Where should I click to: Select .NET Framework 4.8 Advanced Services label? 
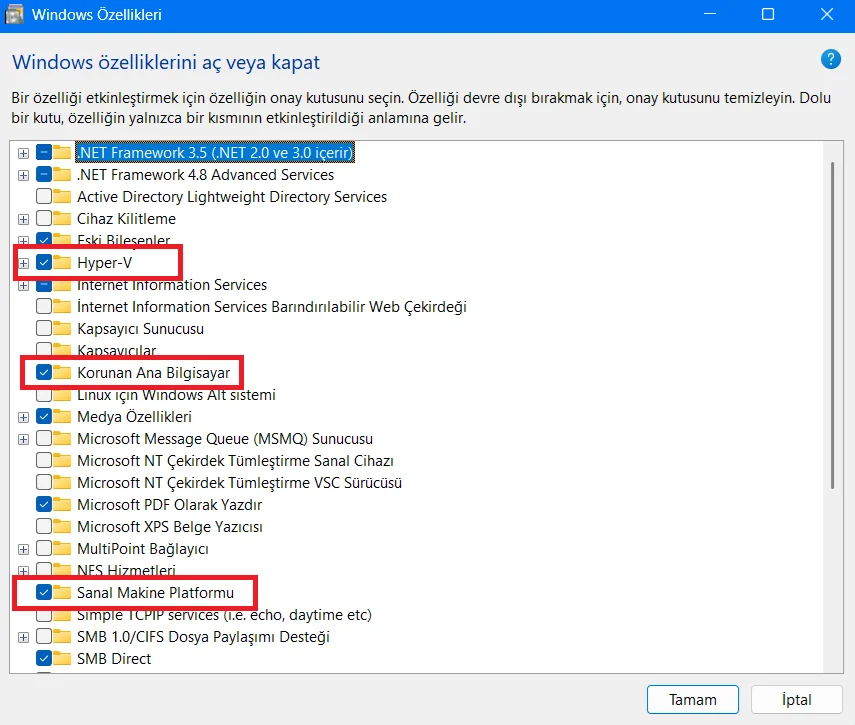(205, 175)
